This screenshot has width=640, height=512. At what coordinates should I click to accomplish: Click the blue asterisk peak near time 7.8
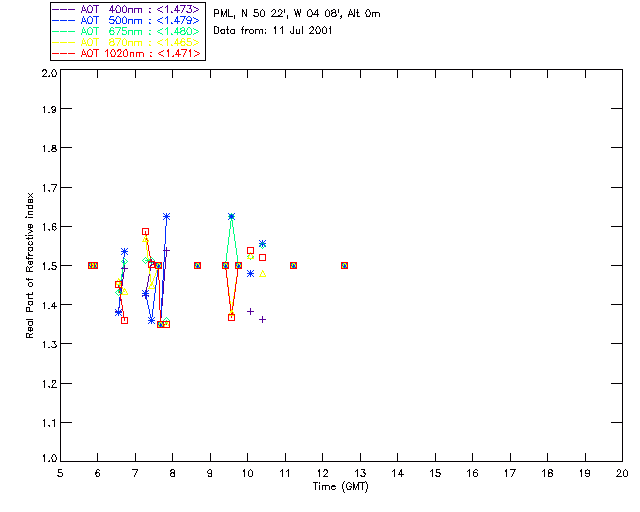(166, 216)
